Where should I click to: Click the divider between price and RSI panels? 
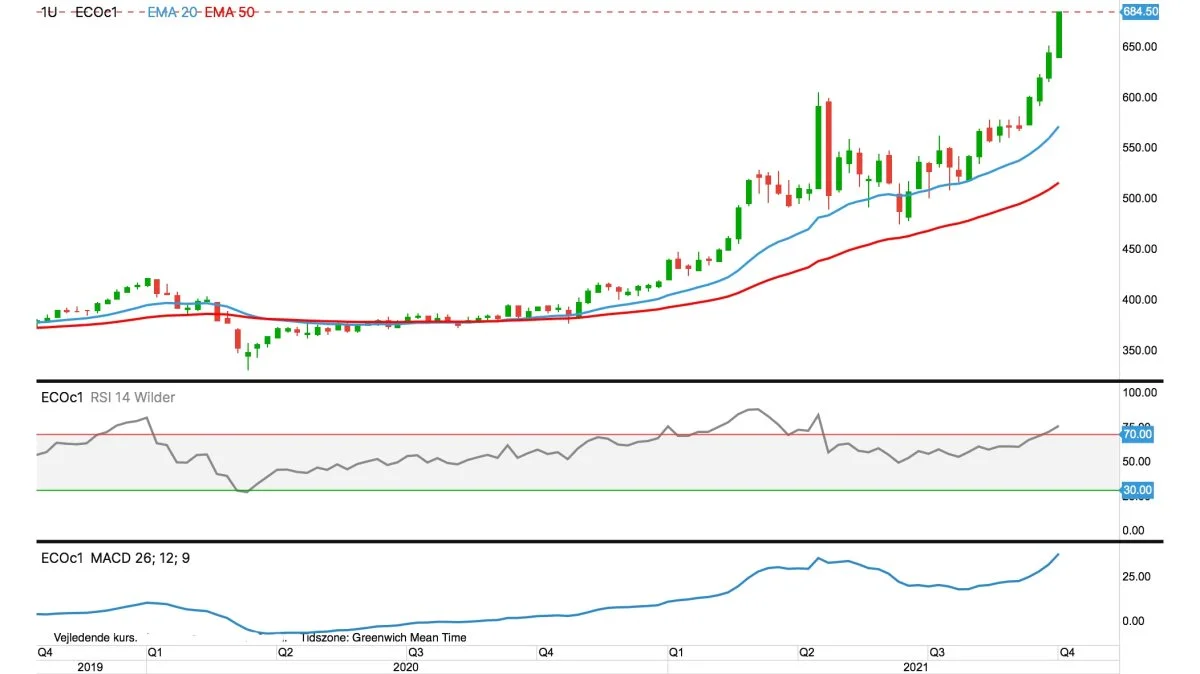[600, 381]
